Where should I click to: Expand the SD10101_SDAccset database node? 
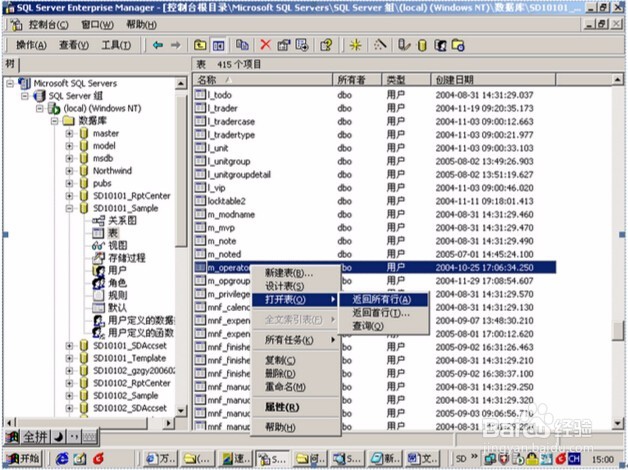click(69, 345)
